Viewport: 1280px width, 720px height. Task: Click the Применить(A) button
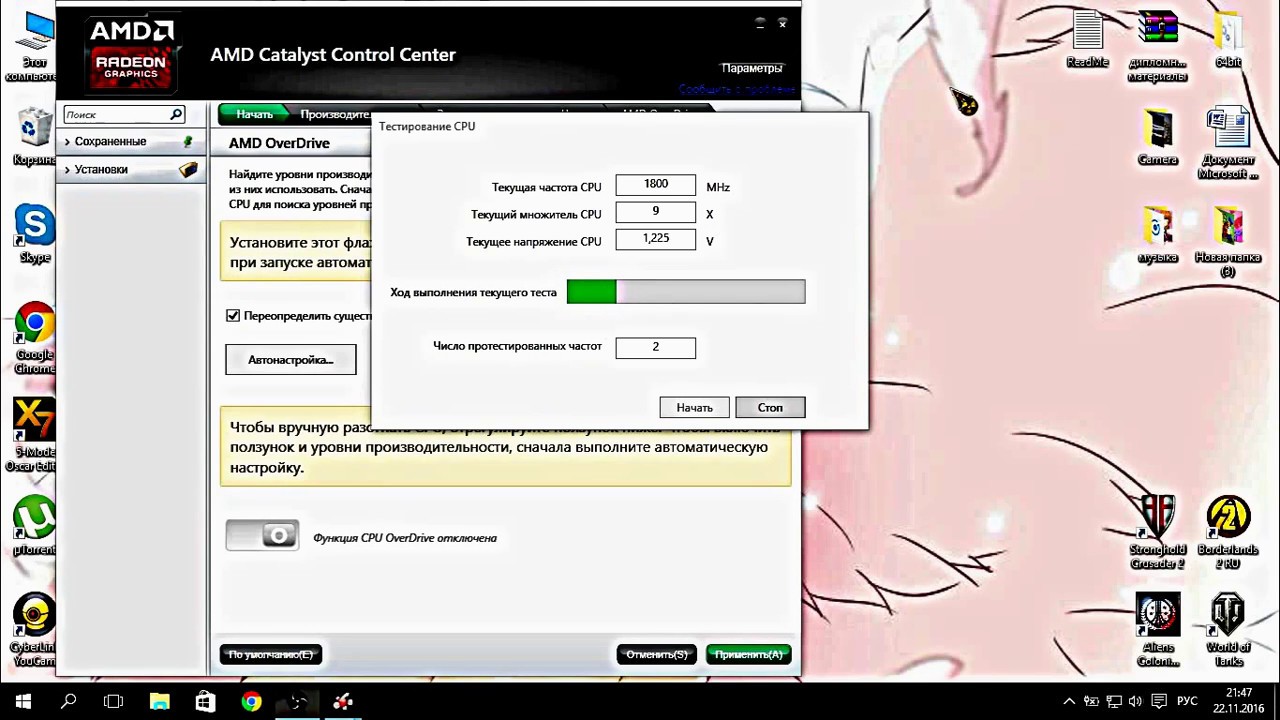[748, 654]
